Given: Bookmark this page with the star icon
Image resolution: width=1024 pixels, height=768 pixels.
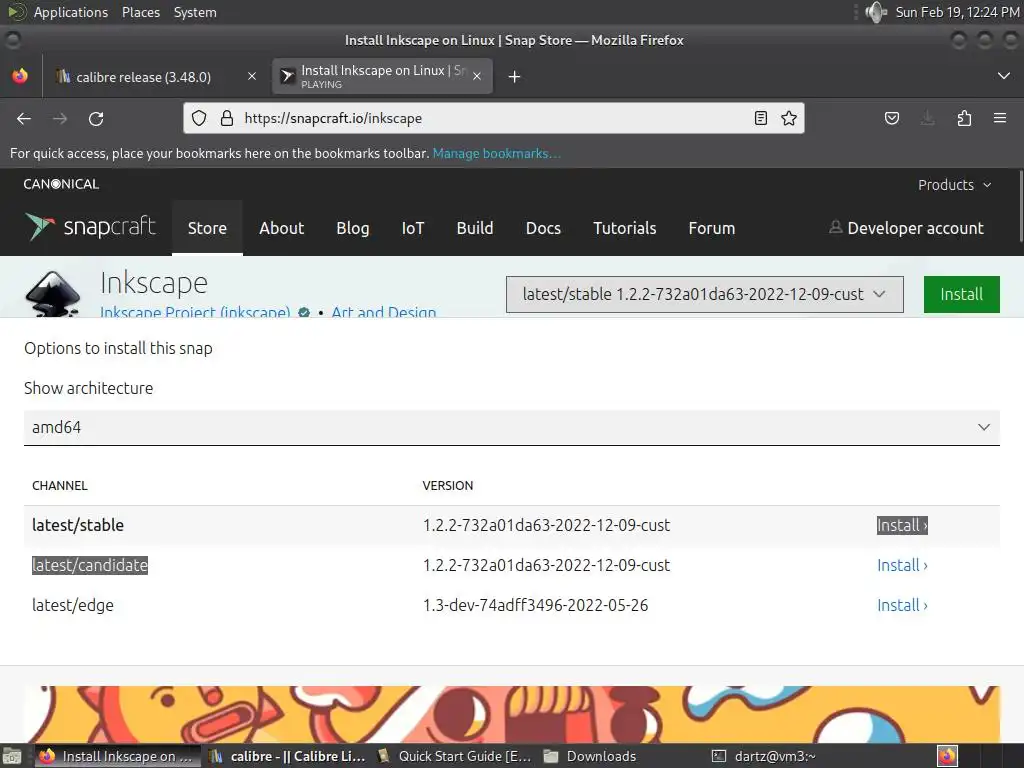Looking at the screenshot, I should pyautogui.click(x=789, y=118).
